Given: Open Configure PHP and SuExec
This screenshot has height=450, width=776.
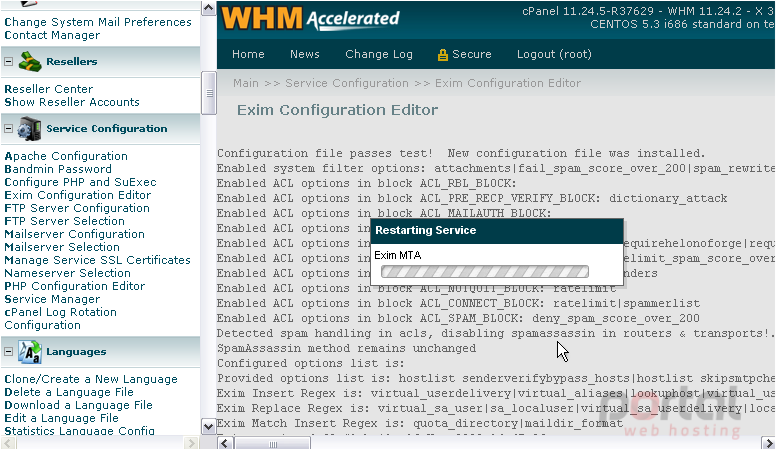Looking at the screenshot, I should click(x=80, y=182).
